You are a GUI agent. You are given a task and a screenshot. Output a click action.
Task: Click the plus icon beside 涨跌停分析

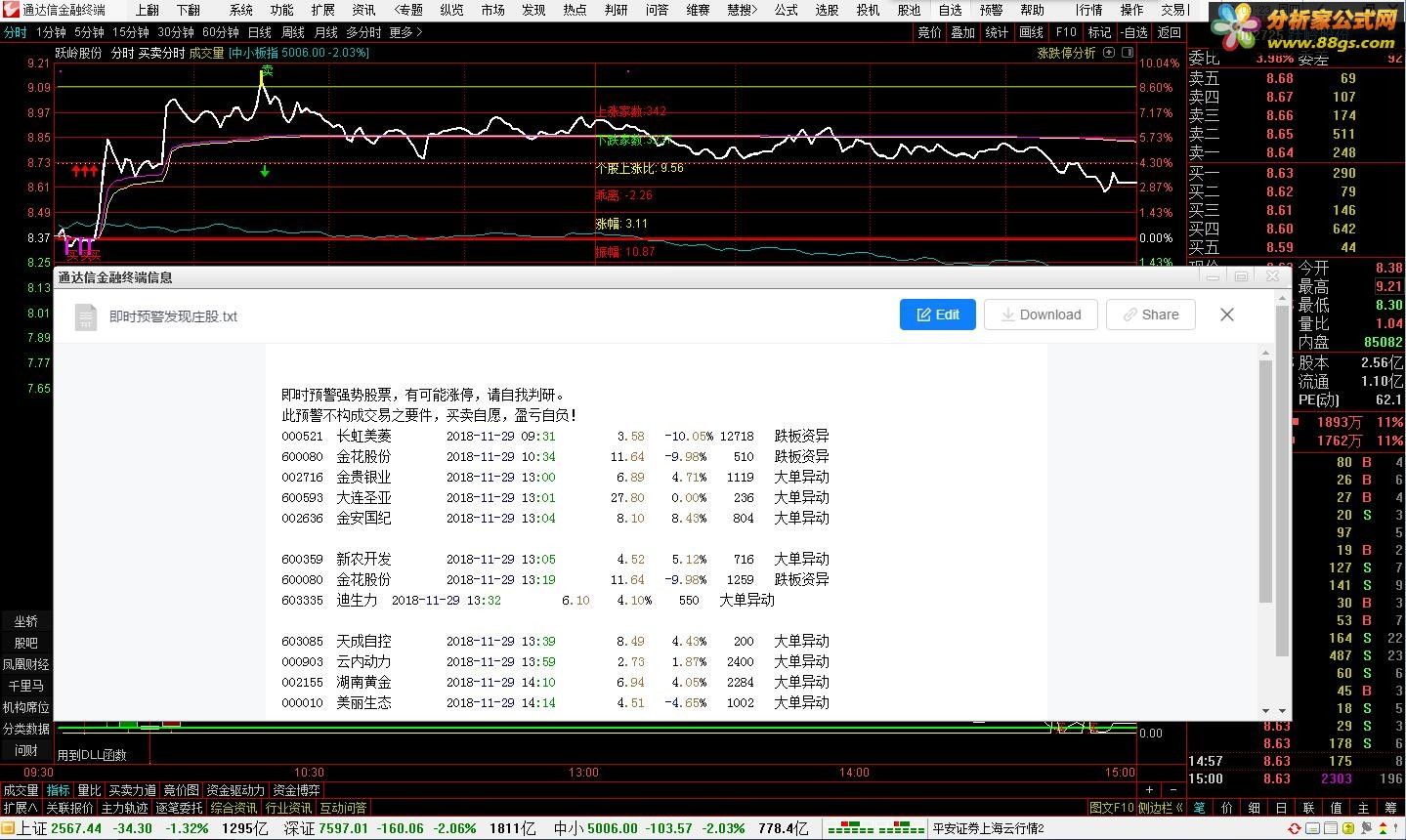pyautogui.click(x=1109, y=53)
